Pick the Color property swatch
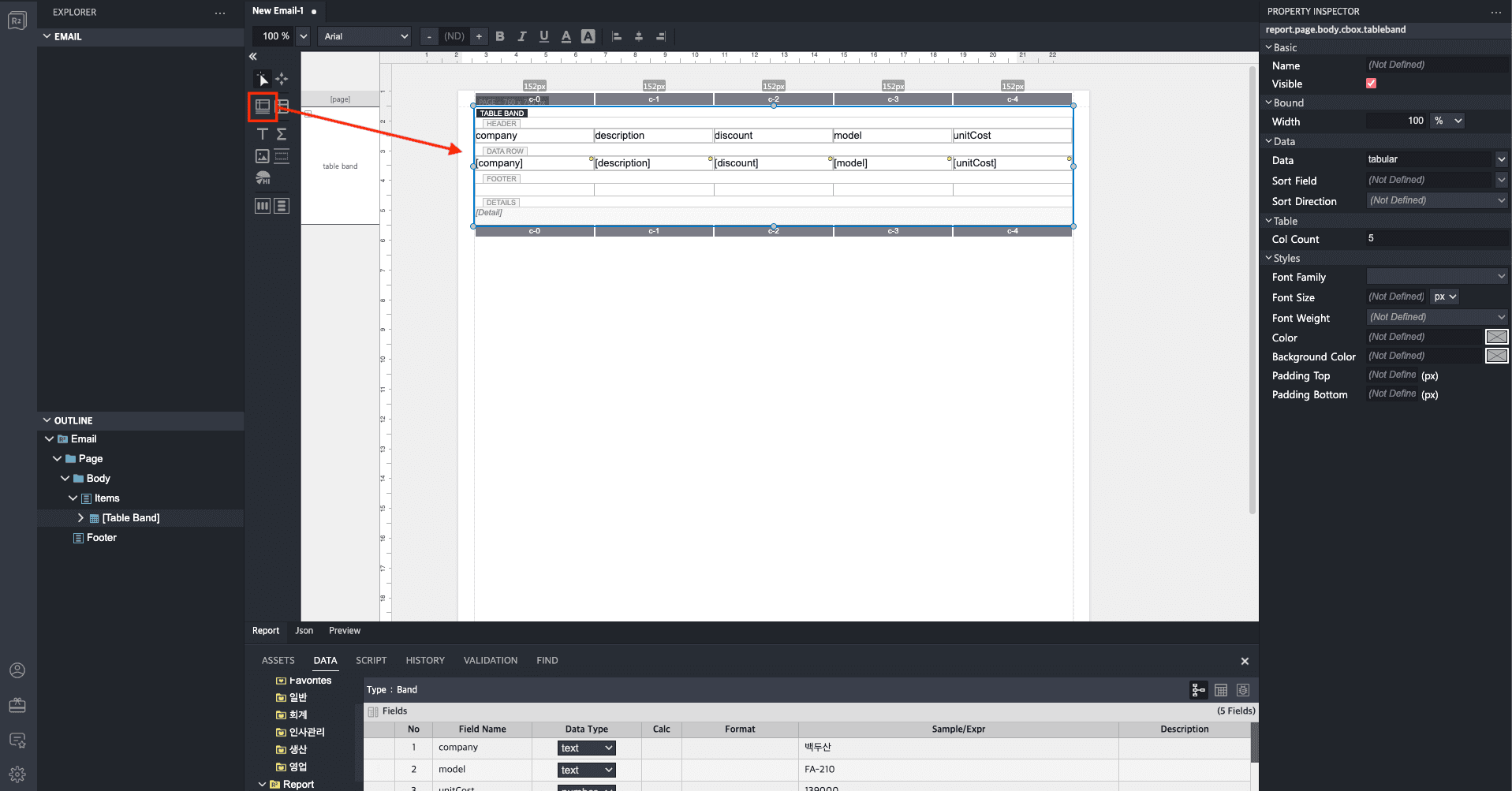Image resolution: width=1512 pixels, height=791 pixels. tap(1496, 337)
